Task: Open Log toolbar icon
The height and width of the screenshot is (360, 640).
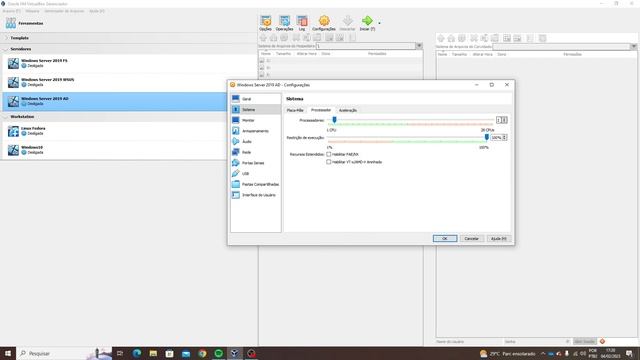Action: [302, 23]
